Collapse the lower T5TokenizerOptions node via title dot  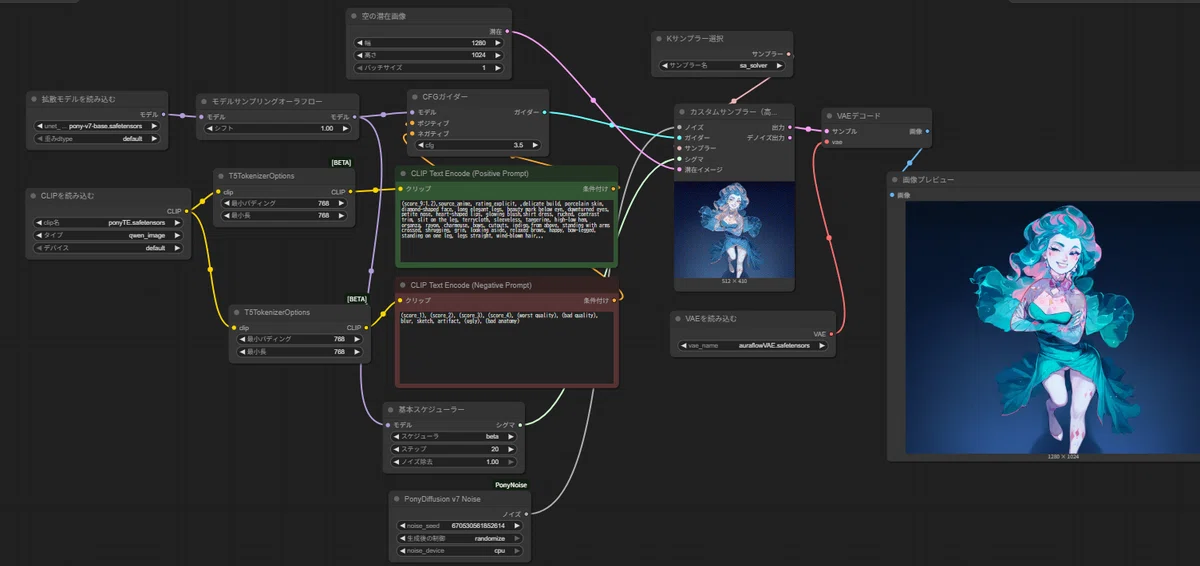[236, 312]
